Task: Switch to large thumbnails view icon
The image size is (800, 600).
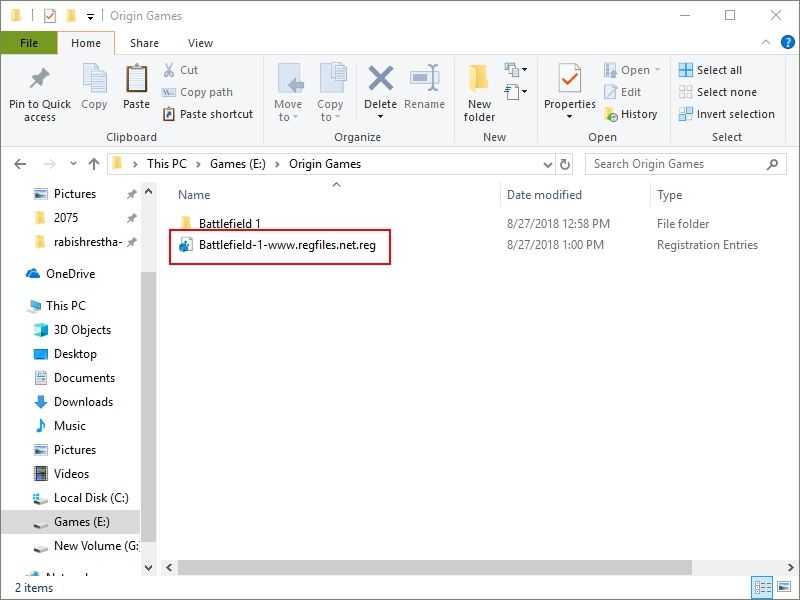Action: tap(783, 588)
